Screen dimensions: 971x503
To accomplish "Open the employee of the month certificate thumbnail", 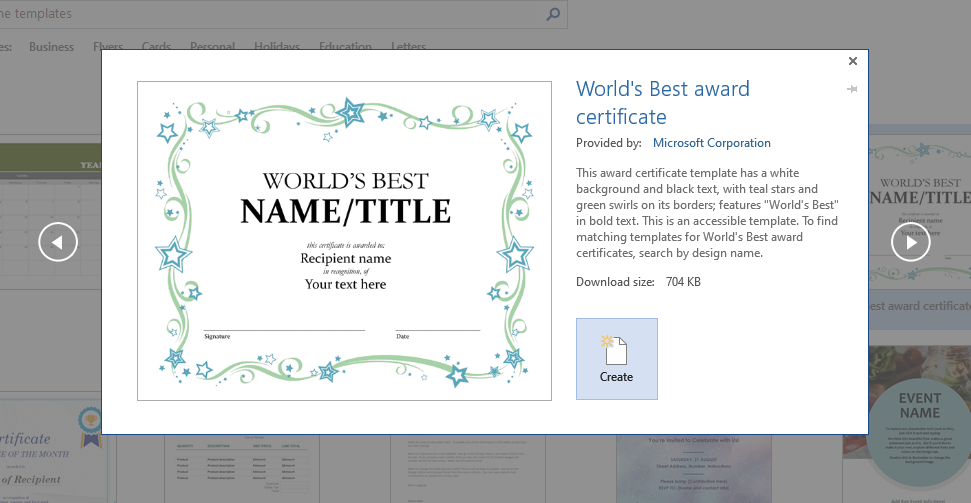I will (x=53, y=450).
